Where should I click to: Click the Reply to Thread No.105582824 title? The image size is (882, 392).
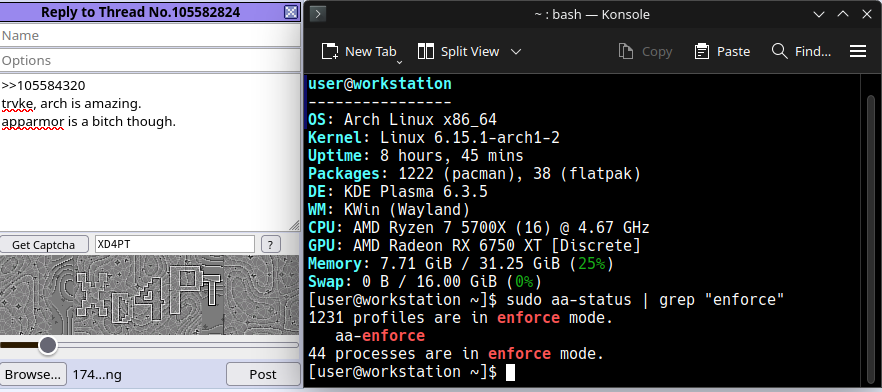141,12
